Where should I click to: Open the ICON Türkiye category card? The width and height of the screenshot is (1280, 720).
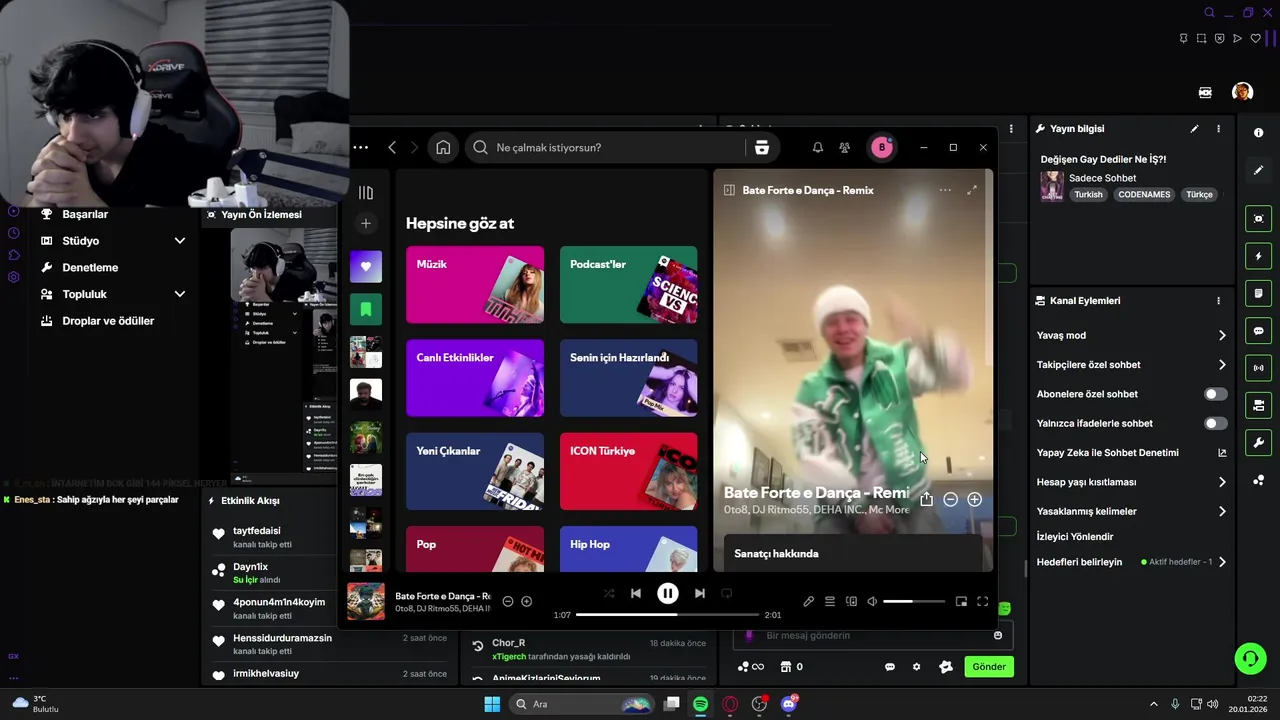click(629, 471)
